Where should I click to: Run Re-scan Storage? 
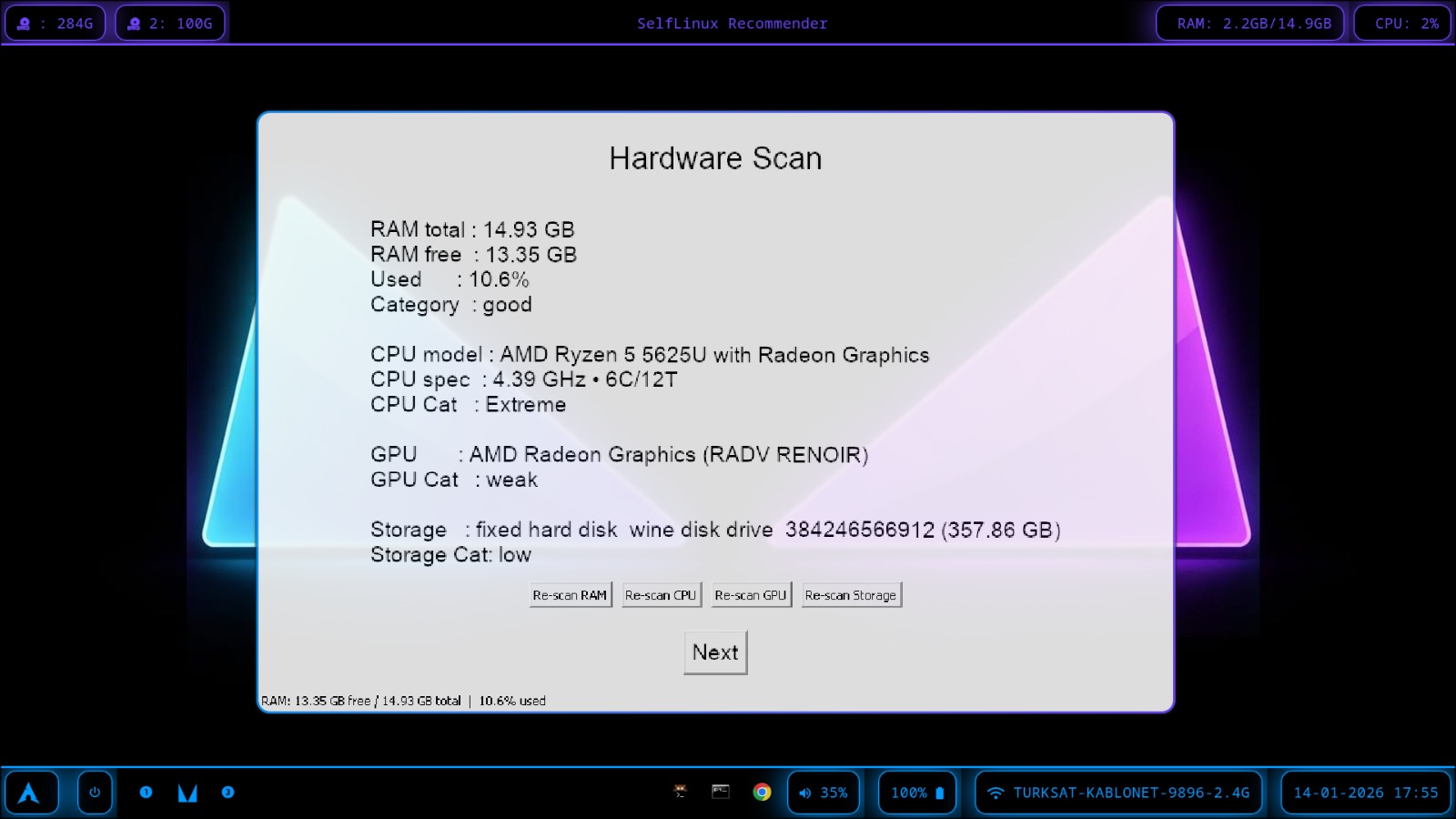[852, 594]
